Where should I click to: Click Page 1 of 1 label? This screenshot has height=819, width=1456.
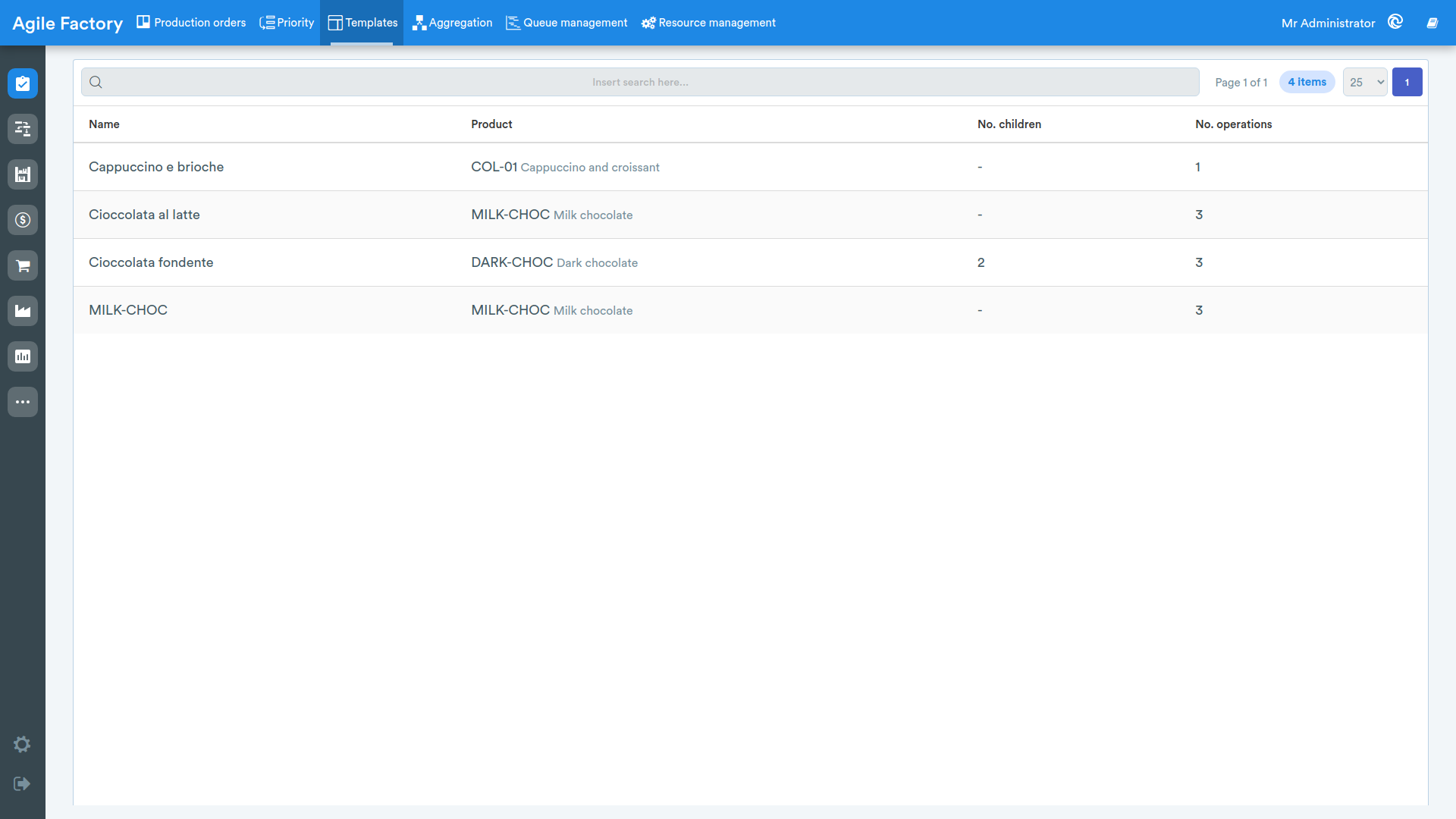click(1241, 82)
